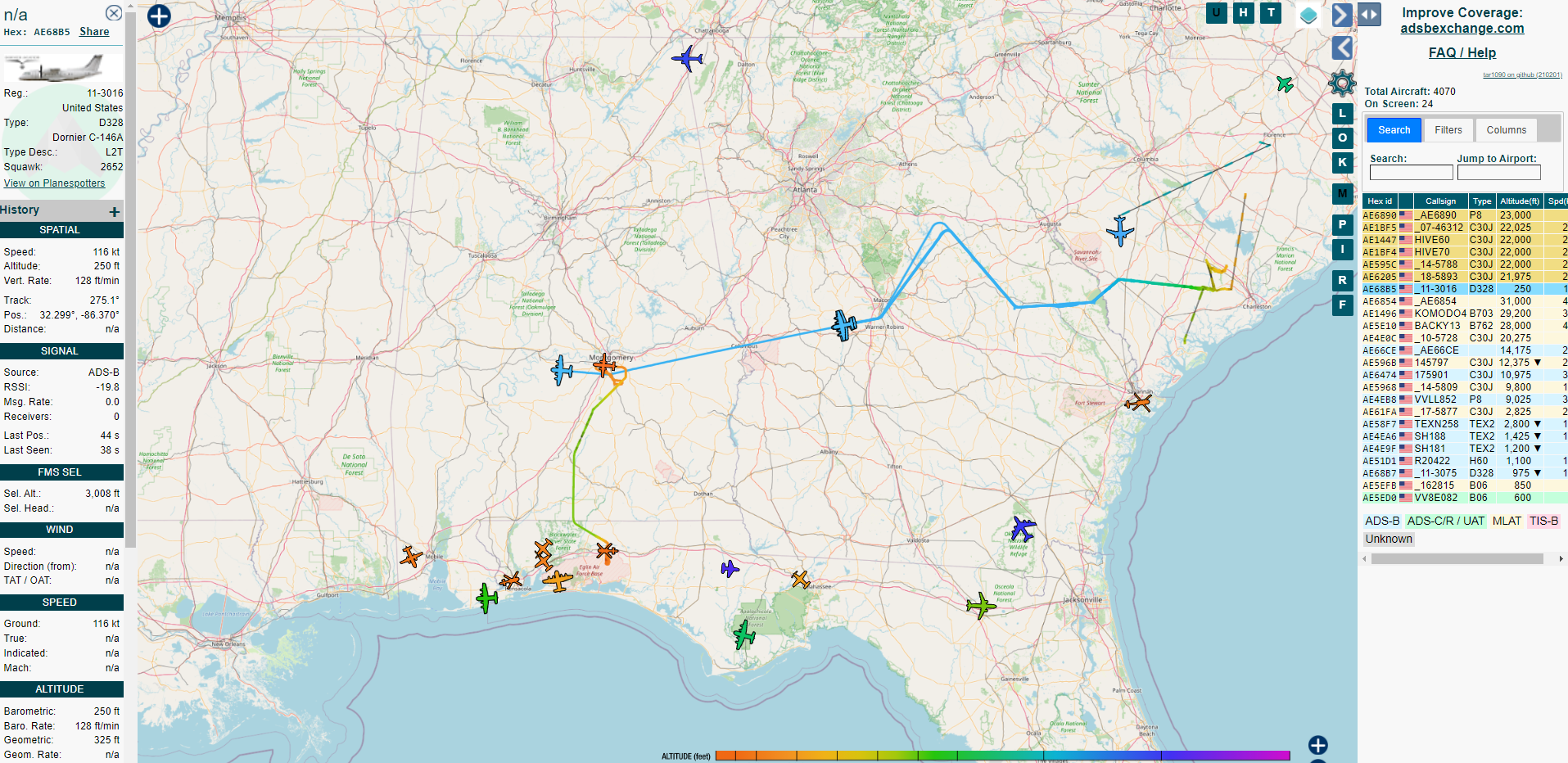Image resolution: width=1568 pixels, height=763 pixels.
Task: Close the aircraft info panel with X
Action: 114,13
